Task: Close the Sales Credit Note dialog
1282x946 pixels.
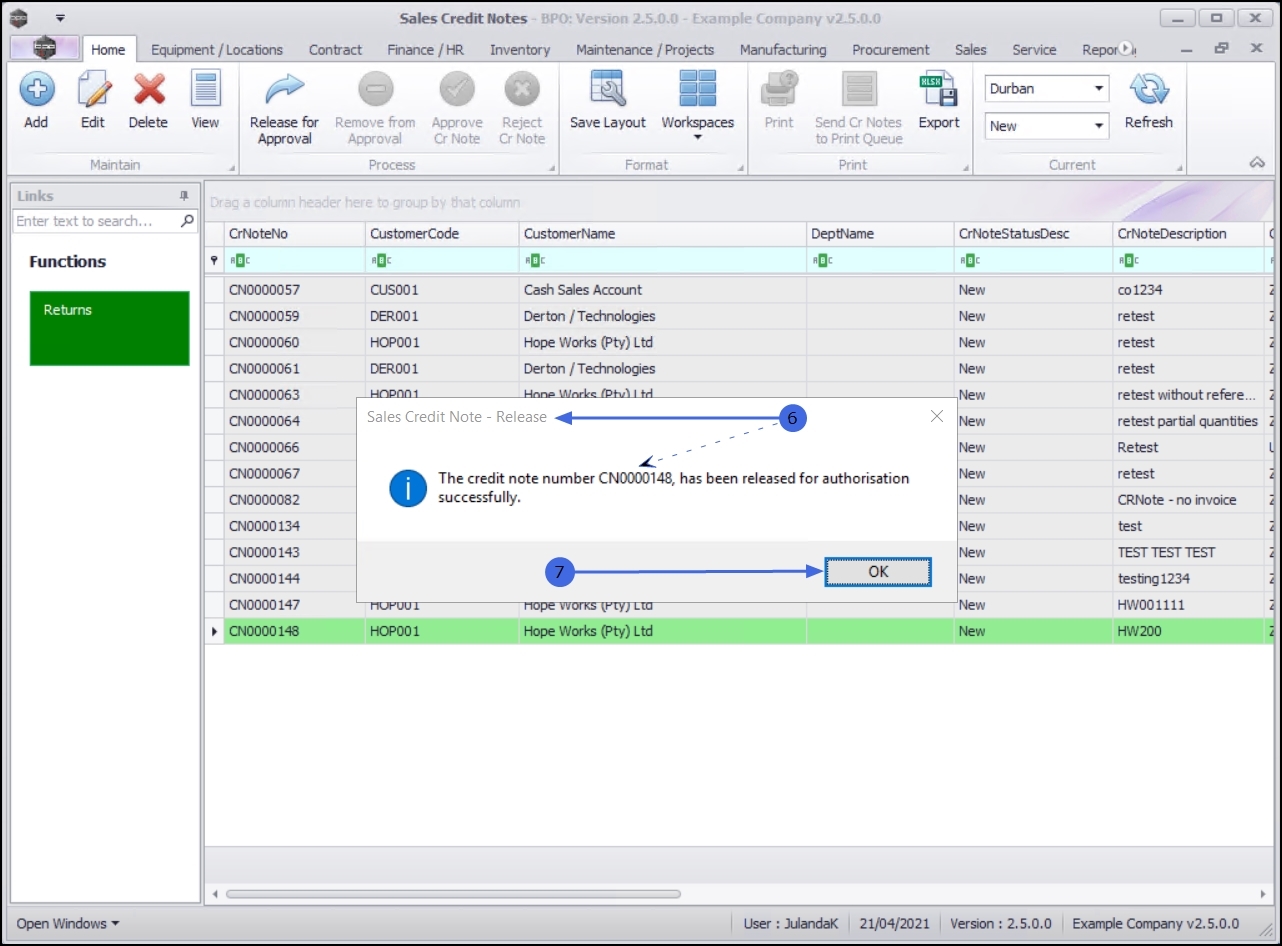Action: click(936, 416)
